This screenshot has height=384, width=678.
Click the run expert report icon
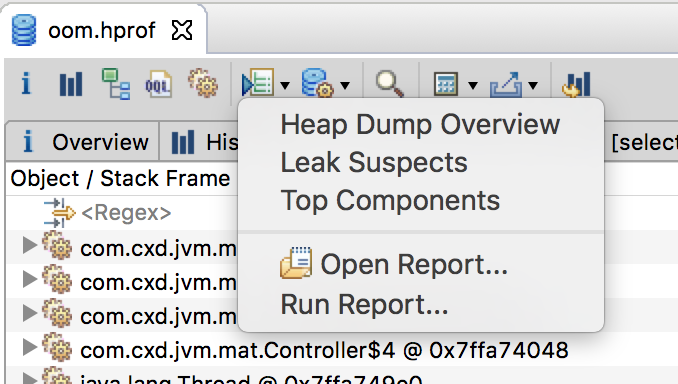click(x=258, y=82)
